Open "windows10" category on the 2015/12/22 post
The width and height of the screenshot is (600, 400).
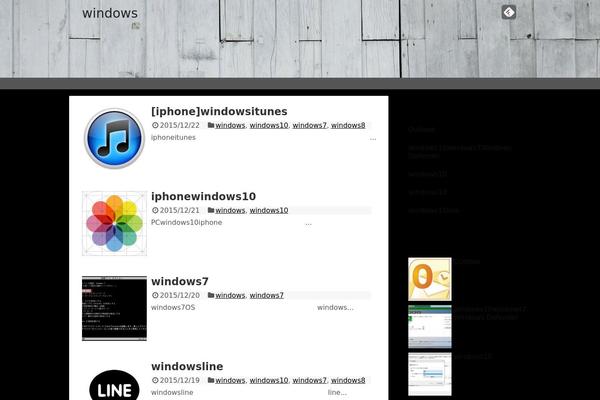tap(269, 125)
